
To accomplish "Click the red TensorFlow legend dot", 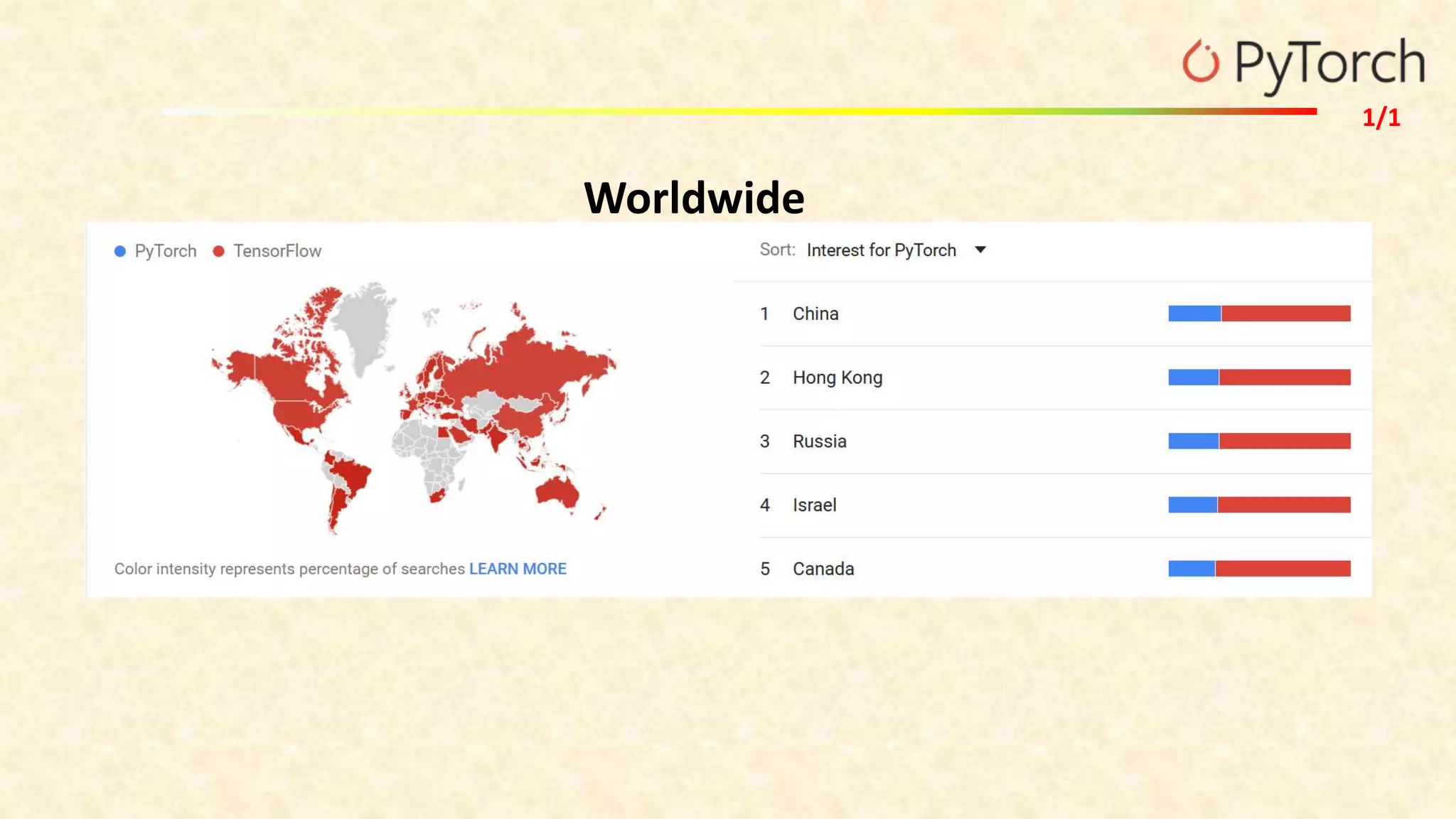I will coord(219,251).
